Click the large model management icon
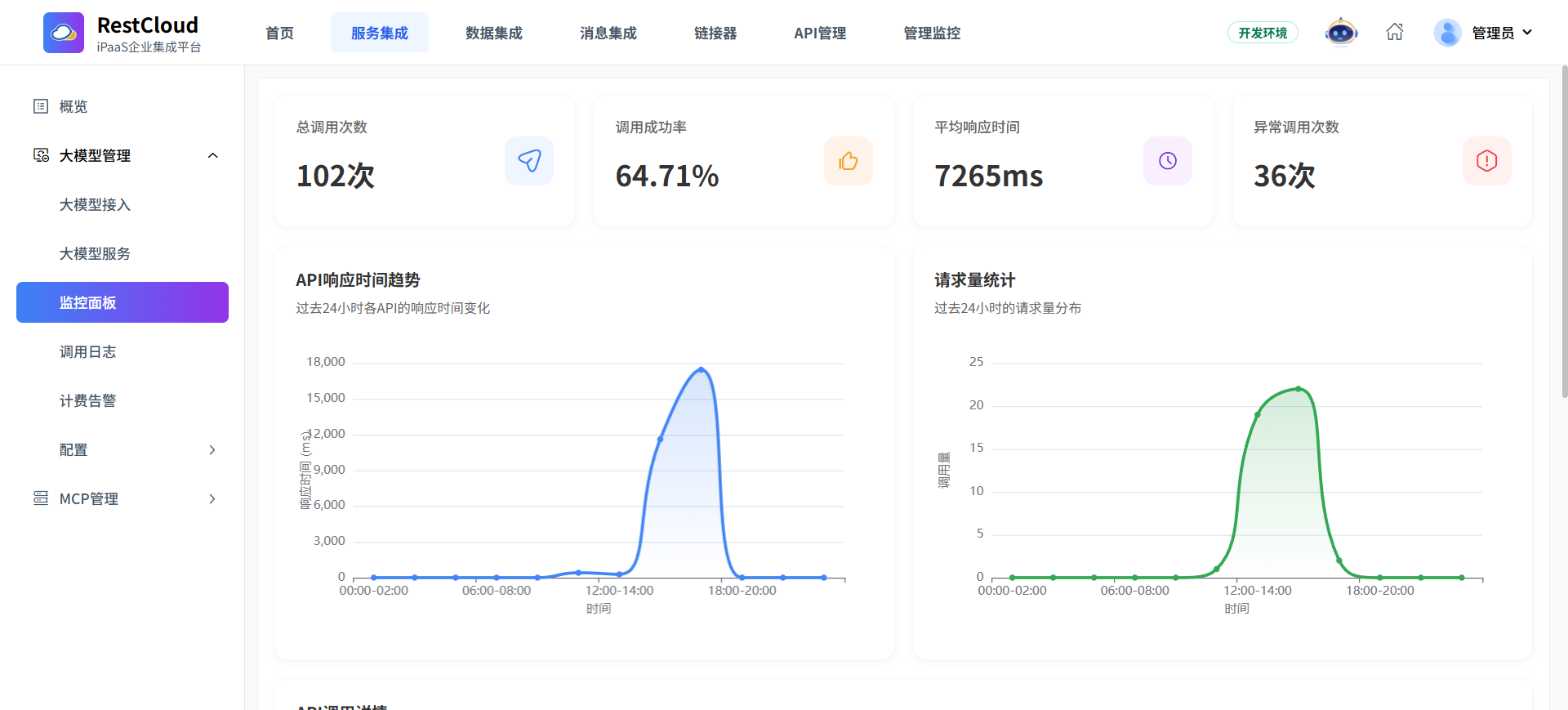The width and height of the screenshot is (1568, 710). click(x=41, y=155)
